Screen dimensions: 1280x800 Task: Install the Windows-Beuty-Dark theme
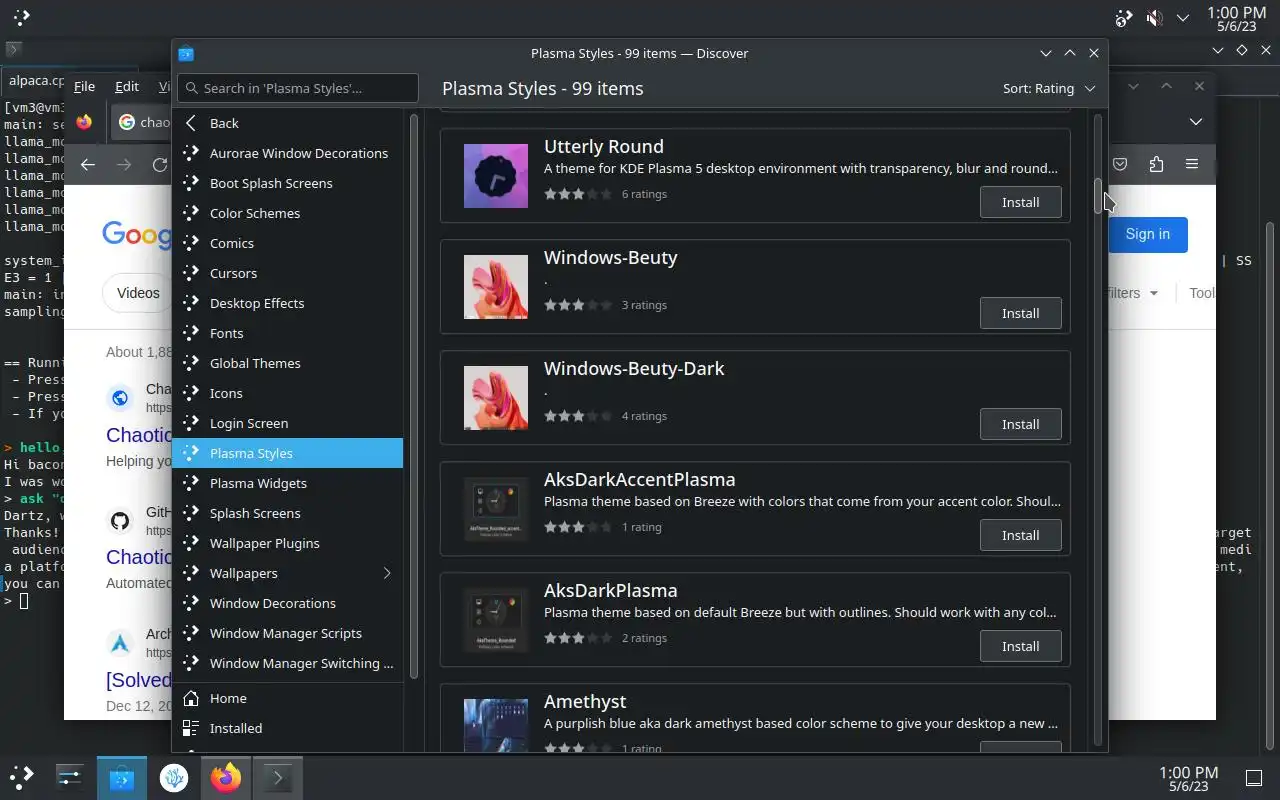point(1020,424)
